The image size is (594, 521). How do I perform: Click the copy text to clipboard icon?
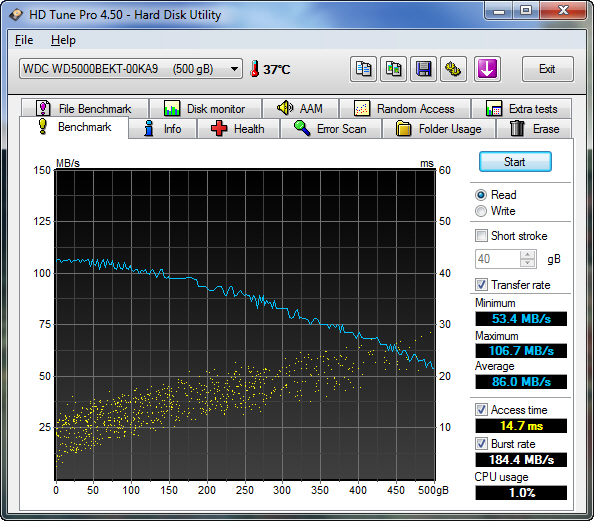point(363,69)
